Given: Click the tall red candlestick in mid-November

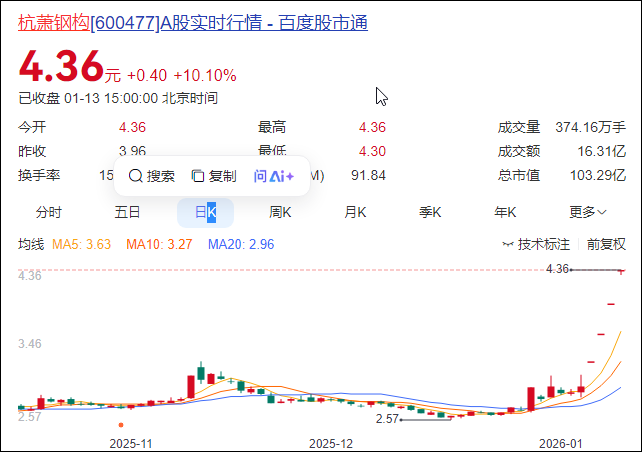Looking at the screenshot, I should coord(191,386).
